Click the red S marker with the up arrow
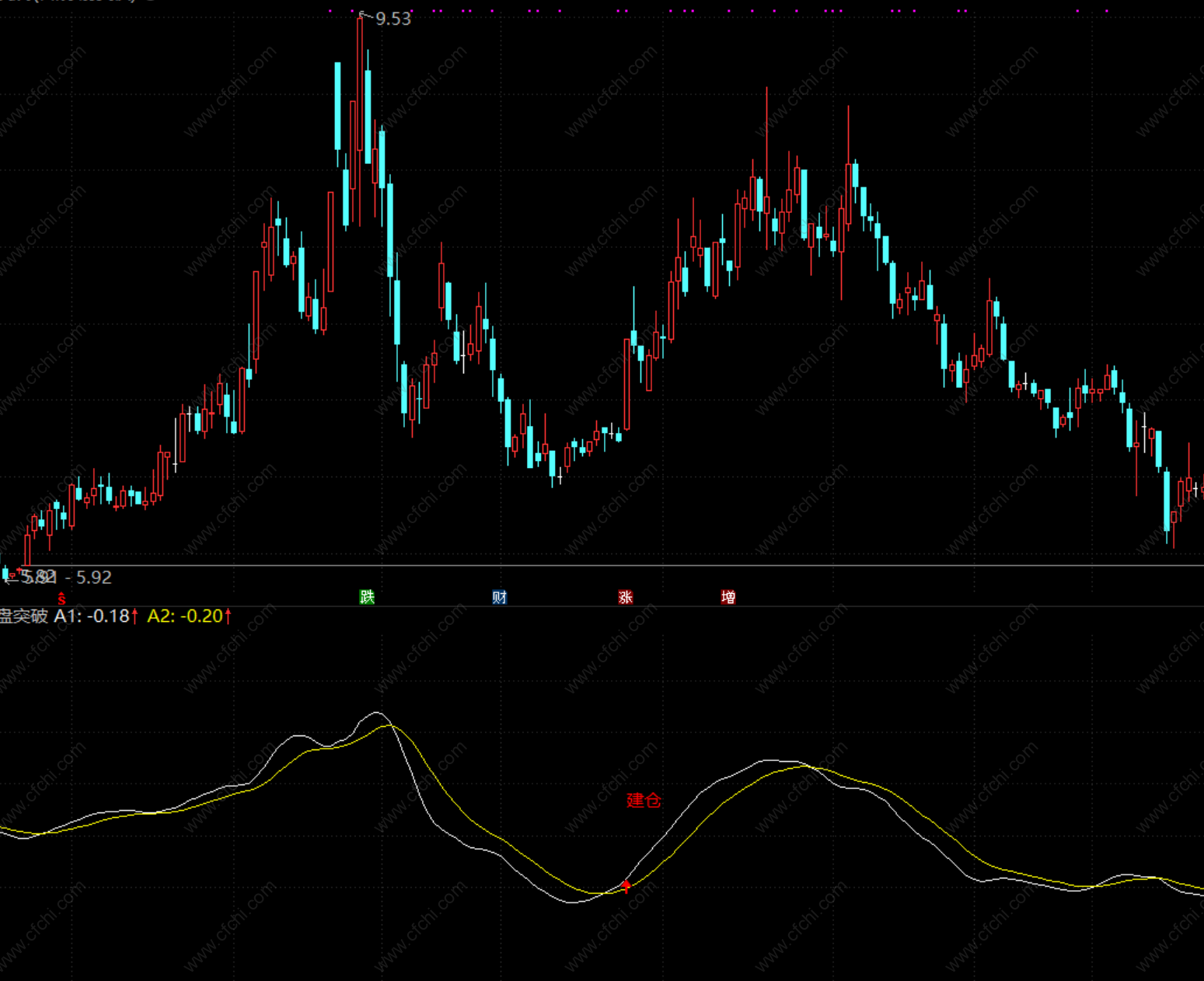The image size is (1204, 981). (61, 599)
